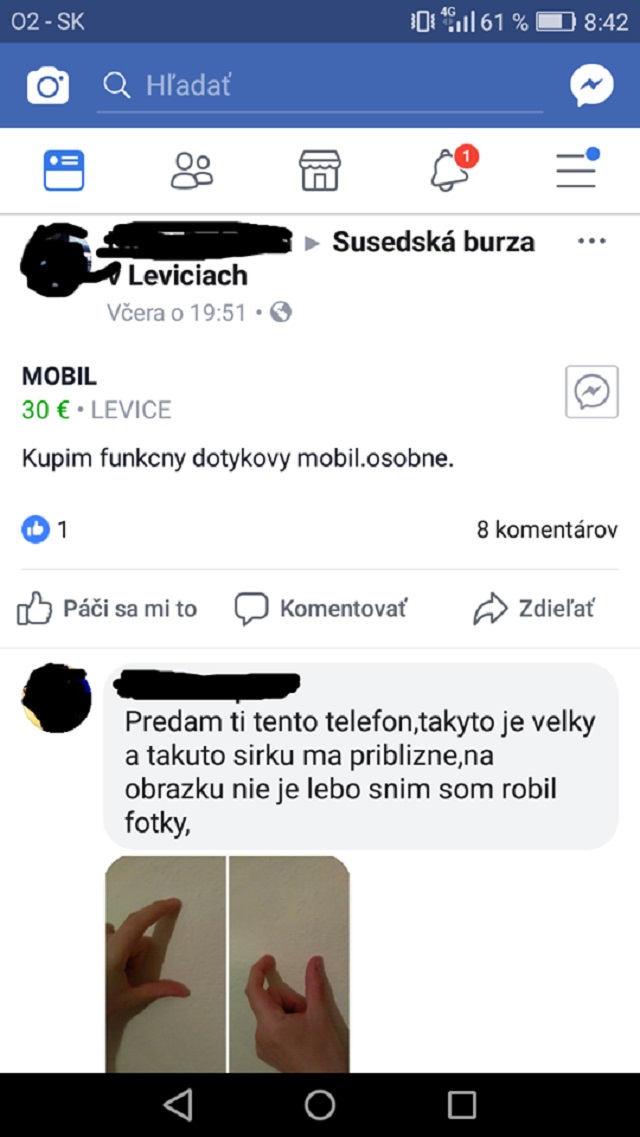Viewport: 640px width, 1137px height.
Task: Message seller via Messenger icon box
Action: pyautogui.click(x=591, y=392)
